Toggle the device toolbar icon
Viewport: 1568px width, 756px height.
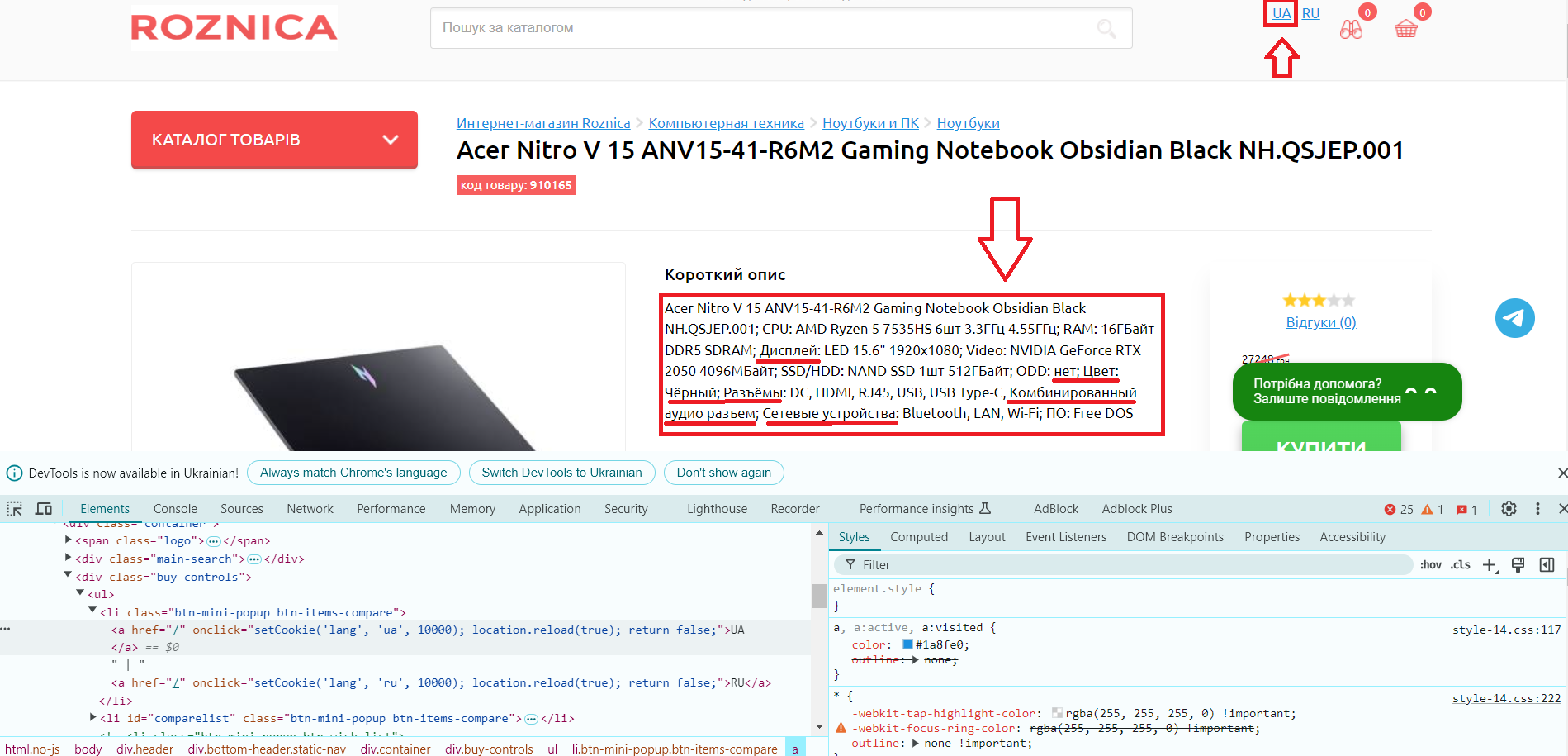pyautogui.click(x=44, y=509)
